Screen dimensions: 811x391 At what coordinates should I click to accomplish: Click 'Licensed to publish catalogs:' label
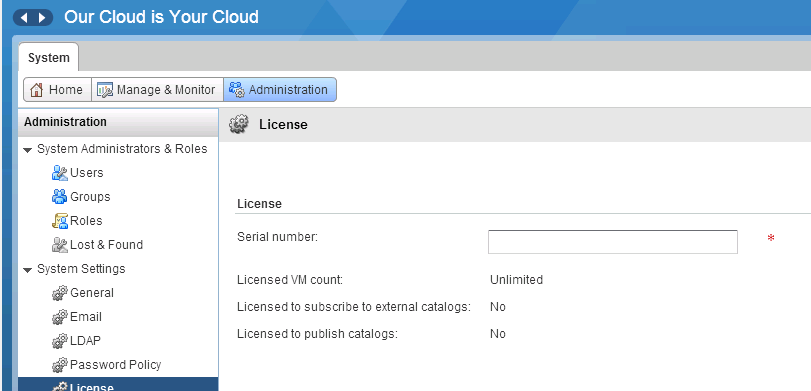point(317,334)
